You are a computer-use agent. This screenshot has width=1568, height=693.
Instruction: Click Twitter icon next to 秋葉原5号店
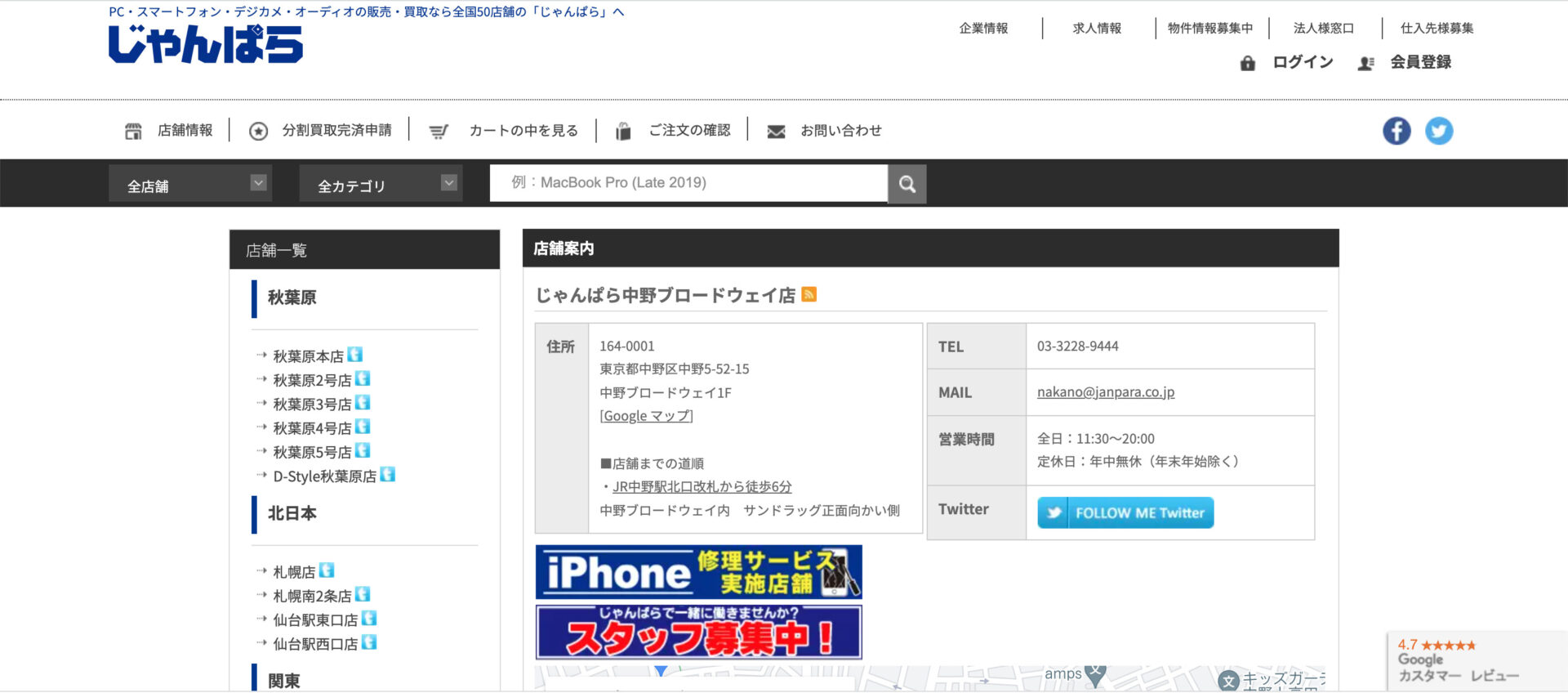(x=363, y=450)
